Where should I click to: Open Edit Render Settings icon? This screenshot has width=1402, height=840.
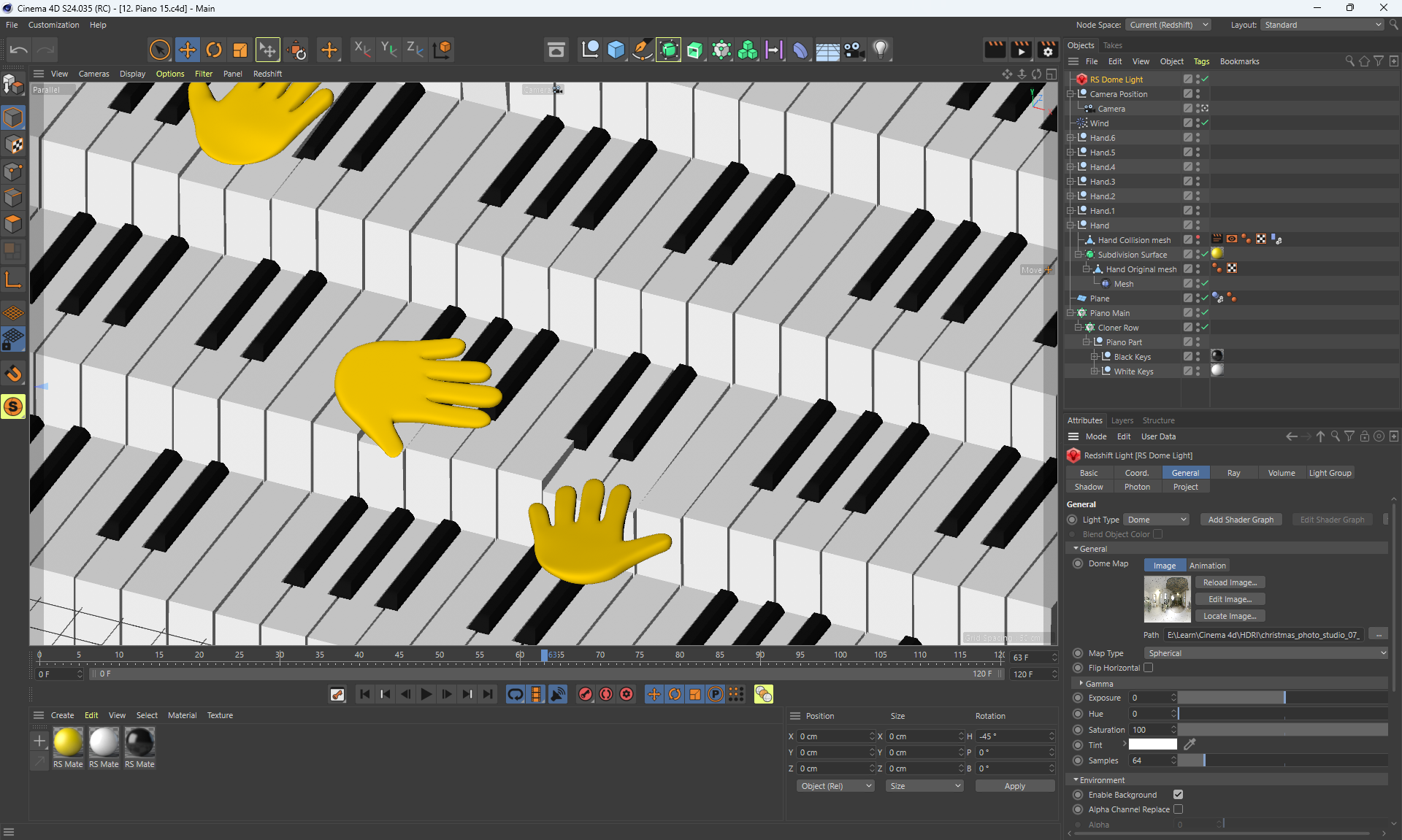coord(1047,50)
